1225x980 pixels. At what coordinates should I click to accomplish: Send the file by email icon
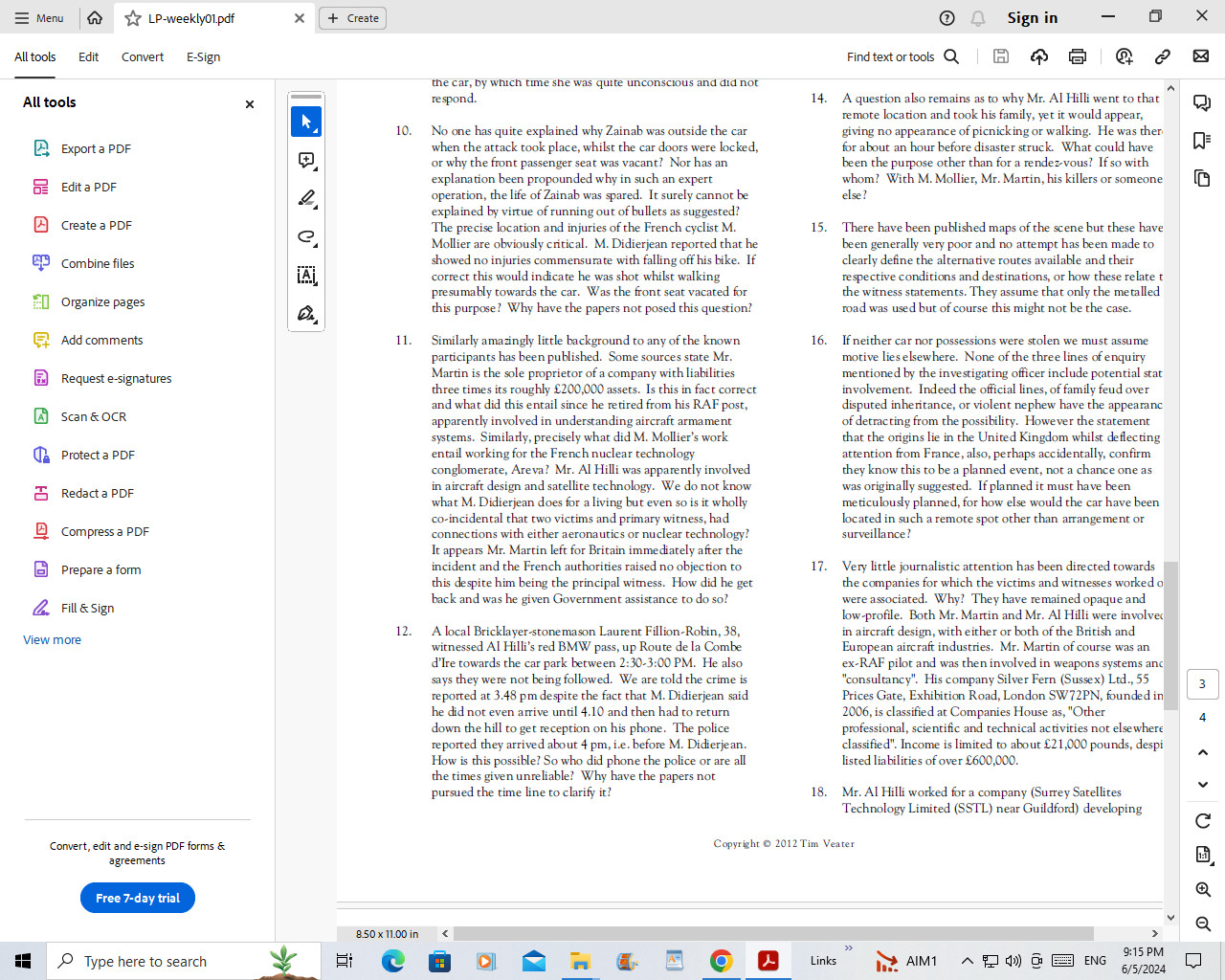point(1201,56)
